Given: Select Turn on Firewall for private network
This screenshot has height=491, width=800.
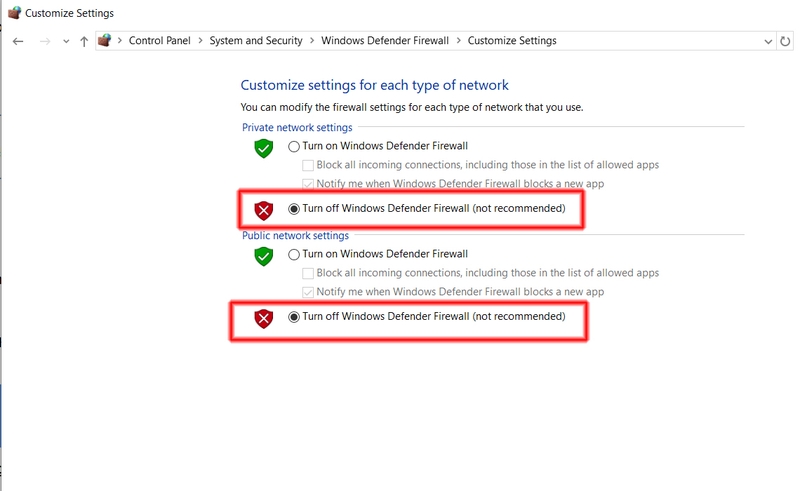Looking at the screenshot, I should coord(294,146).
